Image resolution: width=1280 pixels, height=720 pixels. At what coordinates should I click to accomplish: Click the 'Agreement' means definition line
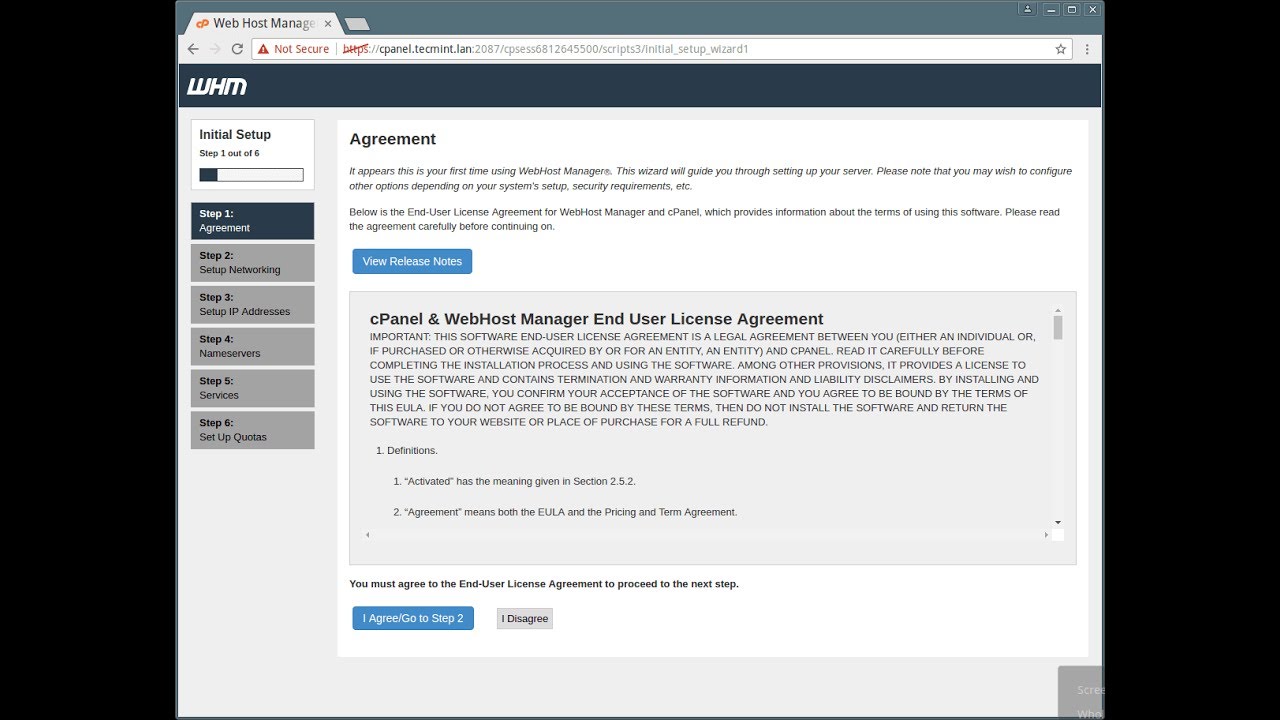click(x=565, y=512)
